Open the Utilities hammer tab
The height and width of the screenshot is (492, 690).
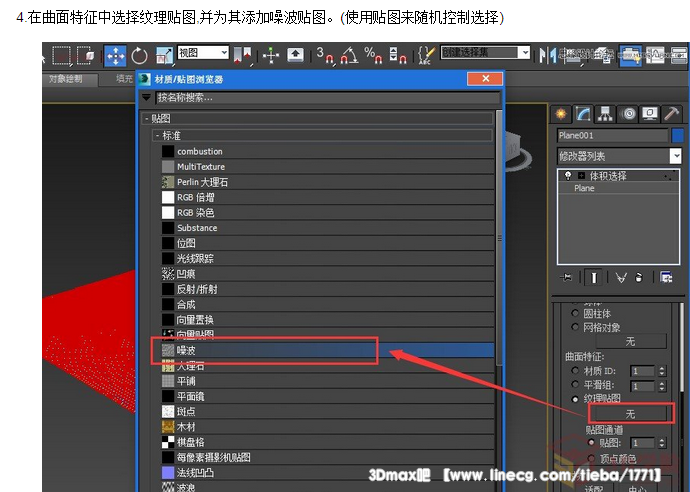[x=672, y=114]
